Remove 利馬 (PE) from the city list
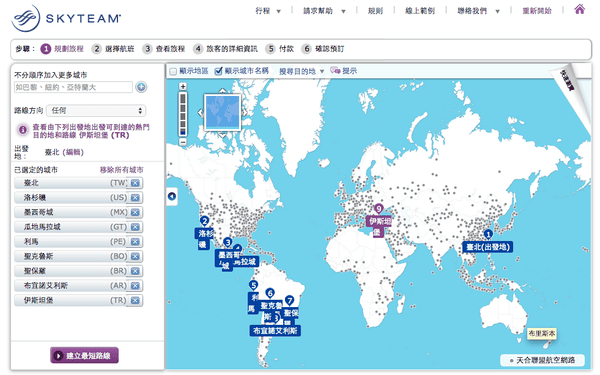 pyautogui.click(x=135, y=242)
